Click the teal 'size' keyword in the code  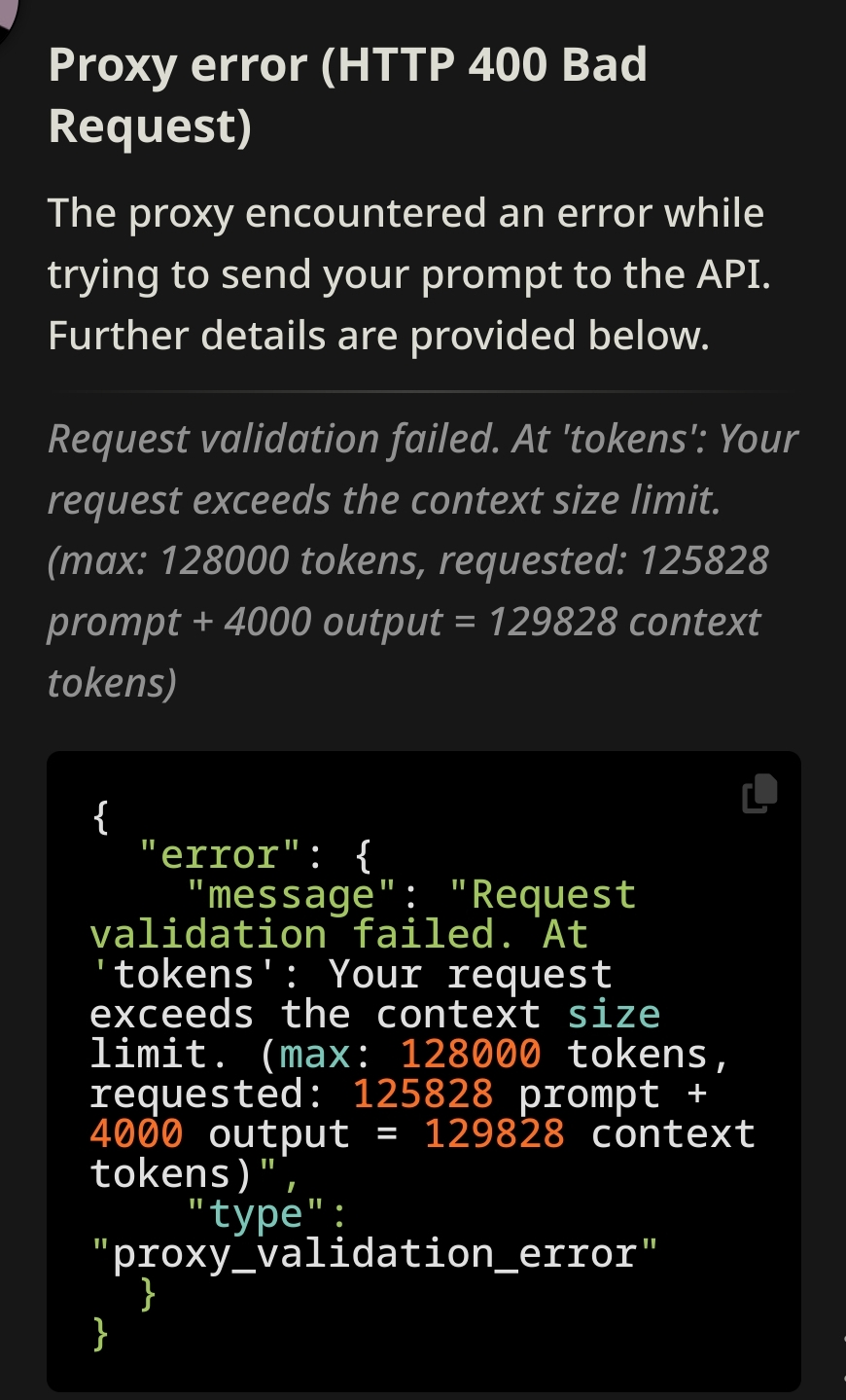pos(614,1015)
